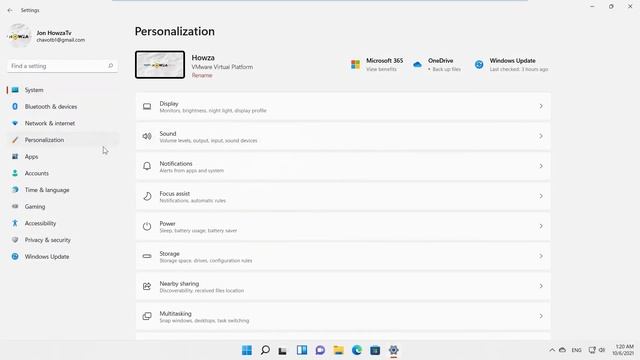The image size is (640, 360).
Task: Open the Network & internet wifi icon
Action: (15, 123)
